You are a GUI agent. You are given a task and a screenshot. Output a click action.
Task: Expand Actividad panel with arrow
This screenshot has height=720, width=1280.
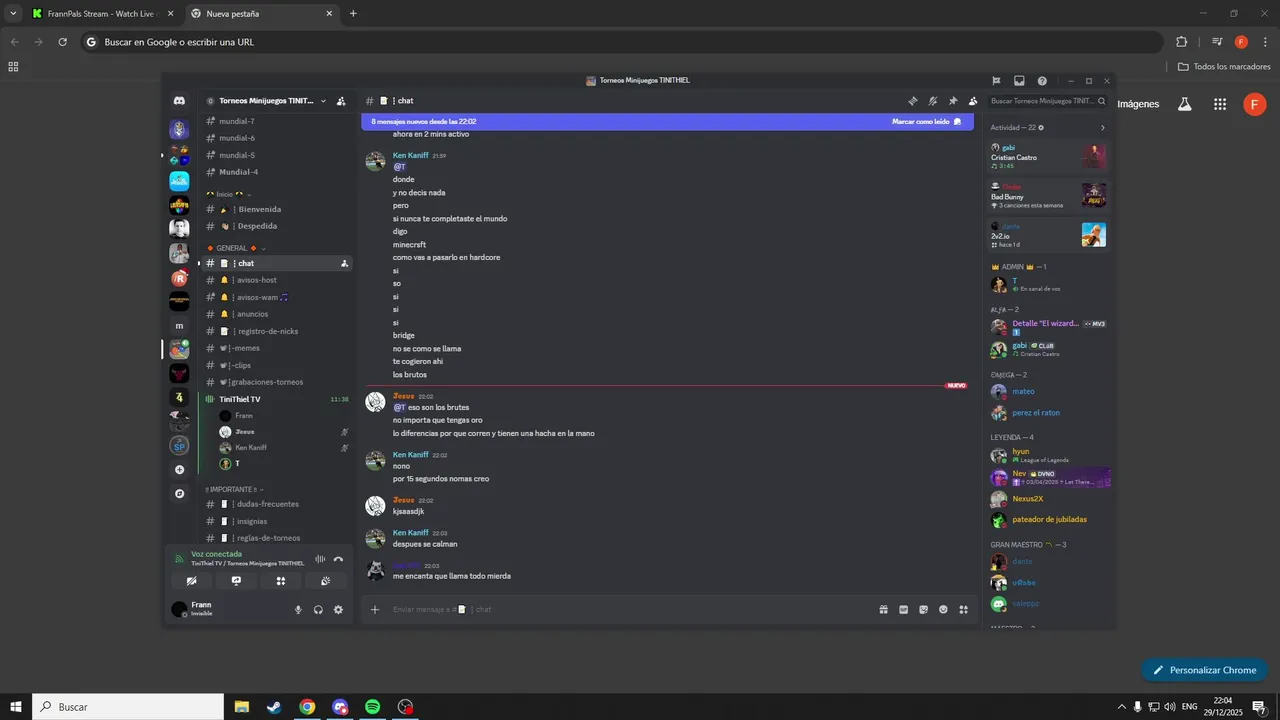tap(1102, 128)
